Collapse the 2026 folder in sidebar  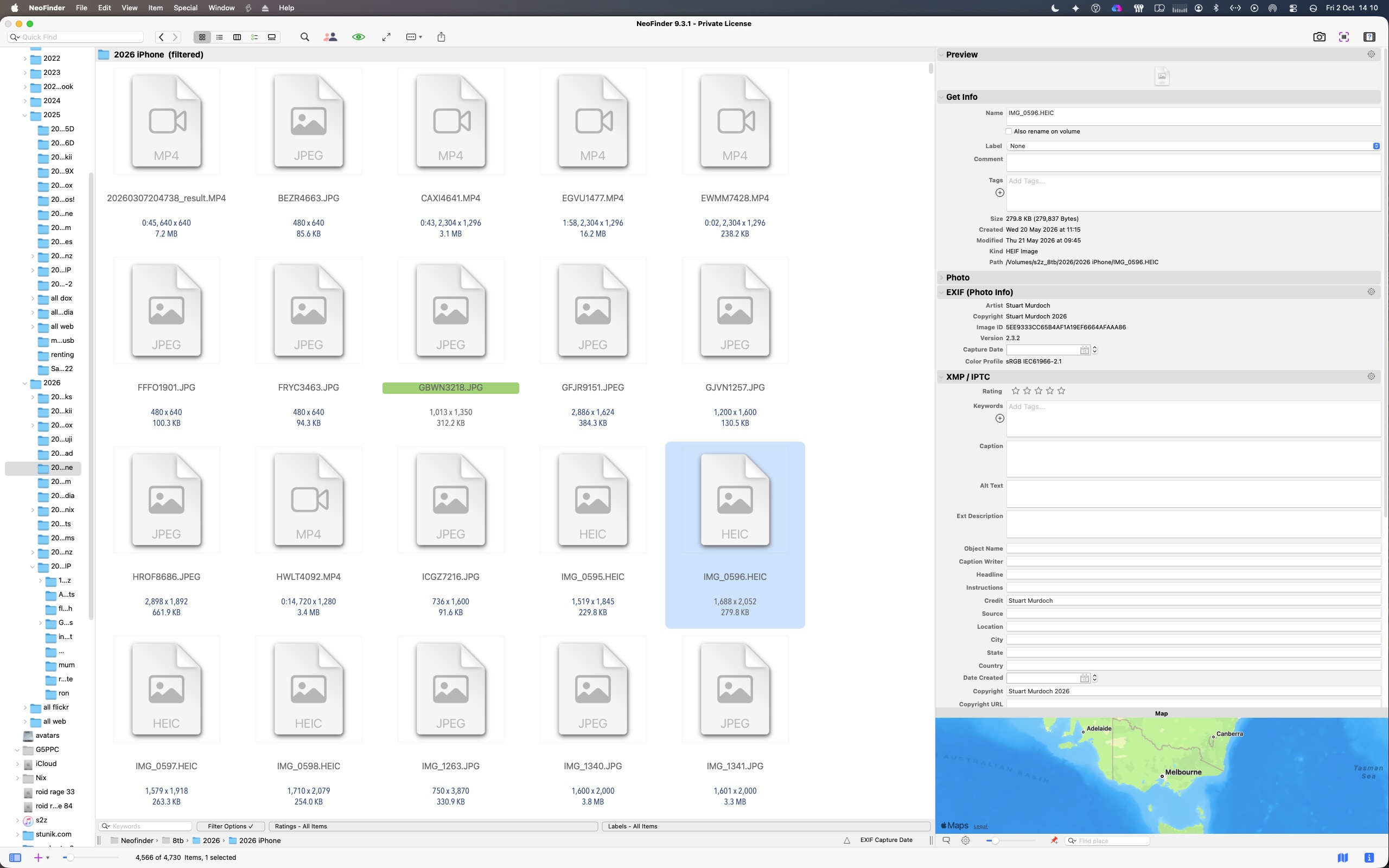point(24,383)
